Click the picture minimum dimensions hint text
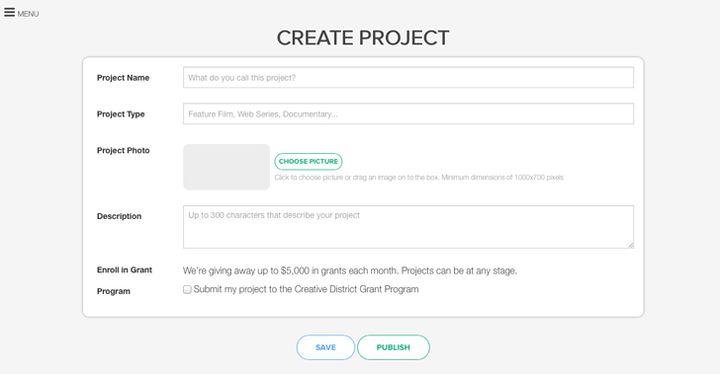The height and width of the screenshot is (374, 720). [419, 177]
